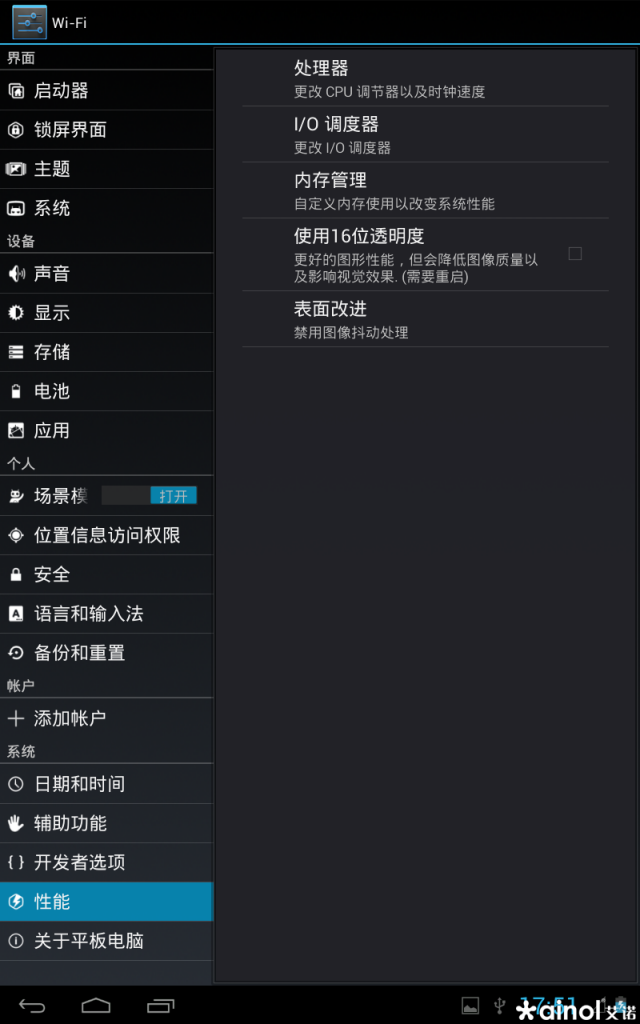This screenshot has height=1024, width=640.
Task: Open the I/O 调度器 option
Action: (x=425, y=135)
